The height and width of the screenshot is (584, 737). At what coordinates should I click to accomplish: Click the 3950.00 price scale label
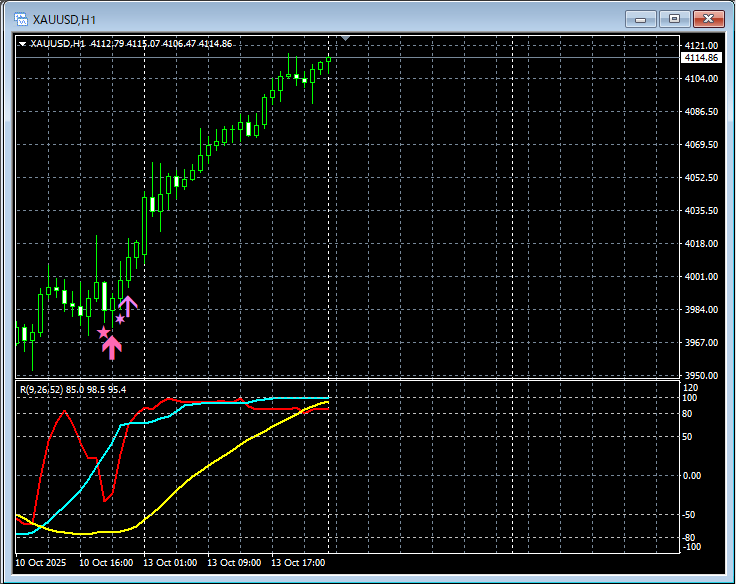pos(701,375)
